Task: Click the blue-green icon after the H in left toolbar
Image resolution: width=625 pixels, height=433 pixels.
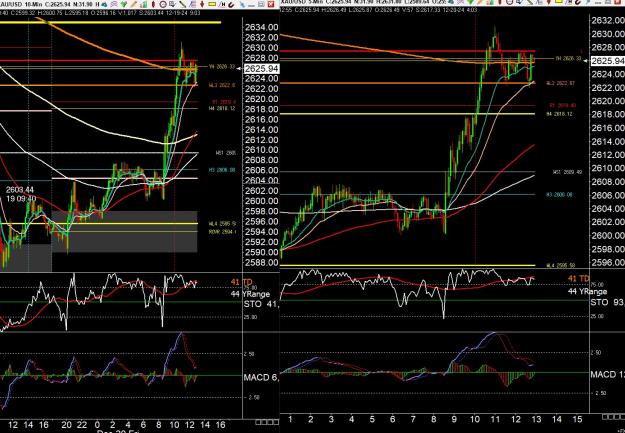Action: [x=105, y=4]
